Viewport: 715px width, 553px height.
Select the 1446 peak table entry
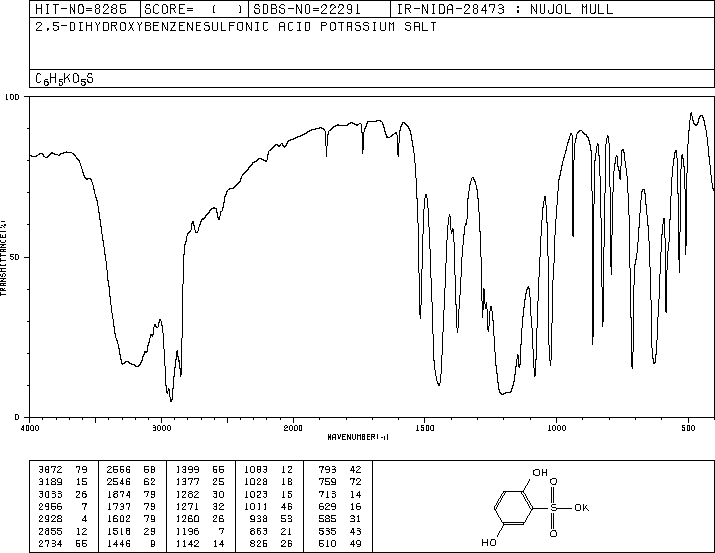tap(131, 543)
